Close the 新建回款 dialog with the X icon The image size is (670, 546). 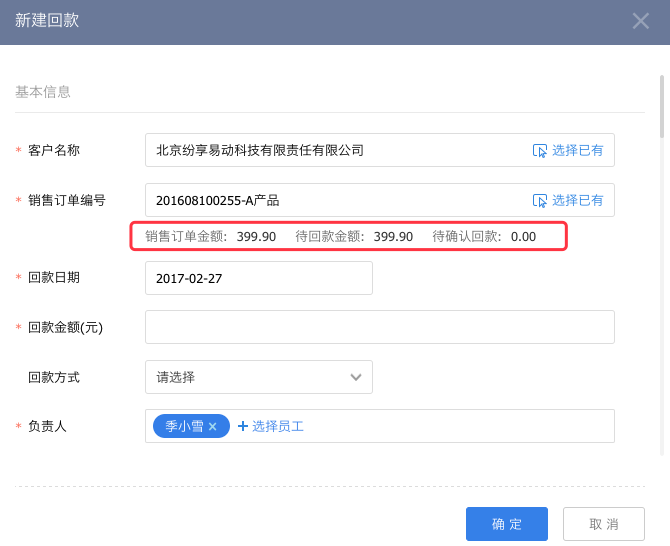click(x=641, y=21)
